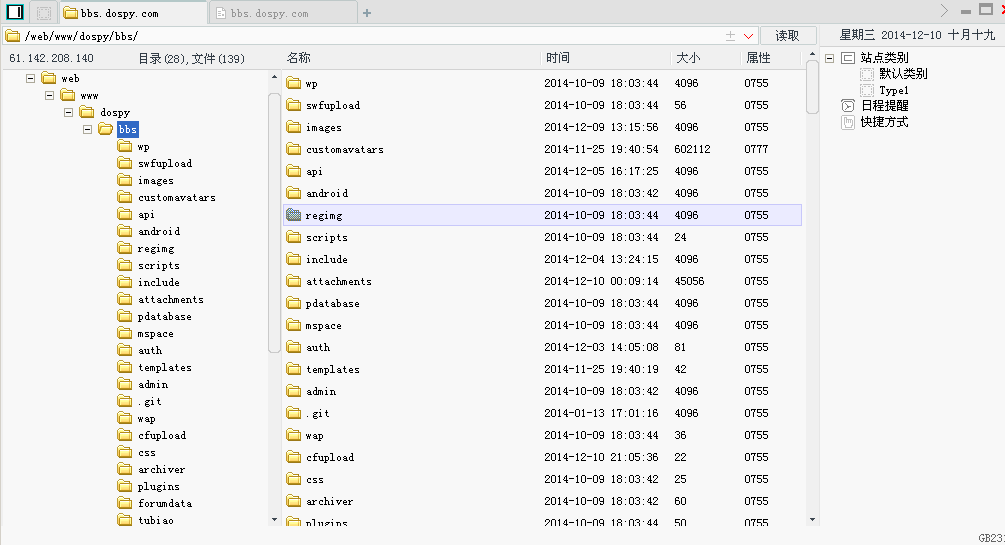1005x545 pixels.
Task: Click the images folder icon in the file list
Action: click(294, 127)
